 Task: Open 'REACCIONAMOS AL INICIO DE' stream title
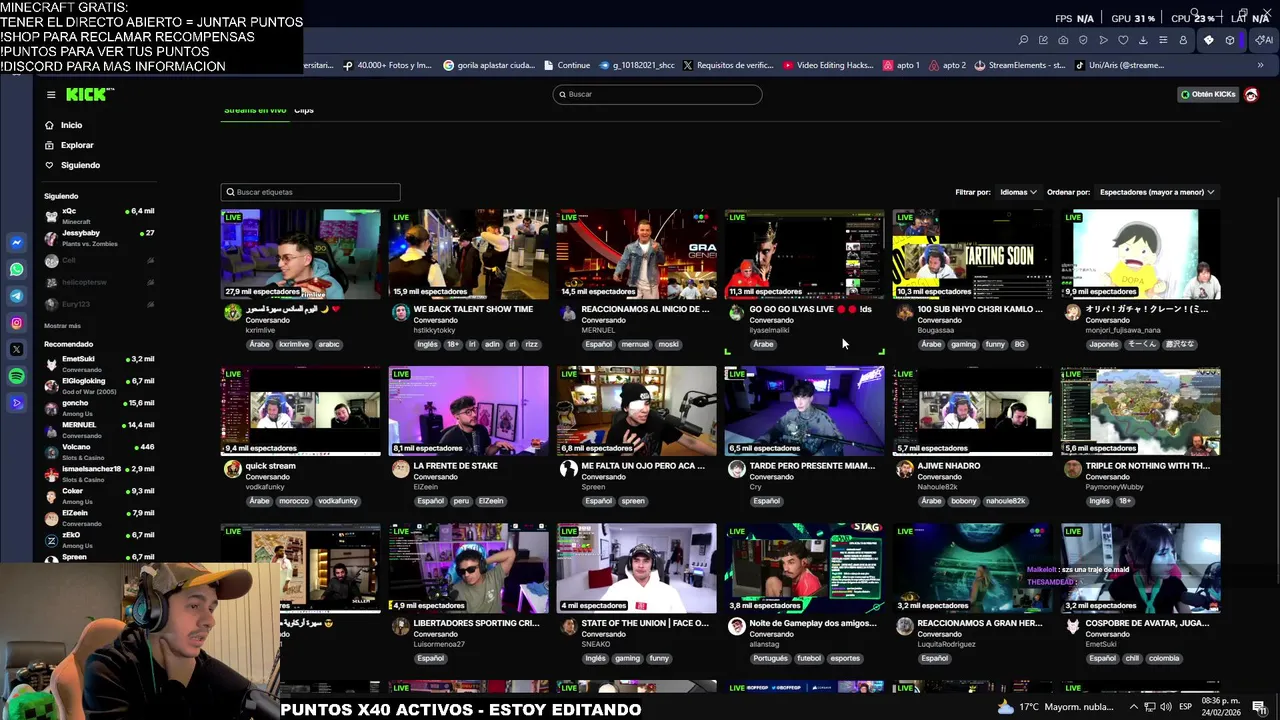click(x=645, y=309)
